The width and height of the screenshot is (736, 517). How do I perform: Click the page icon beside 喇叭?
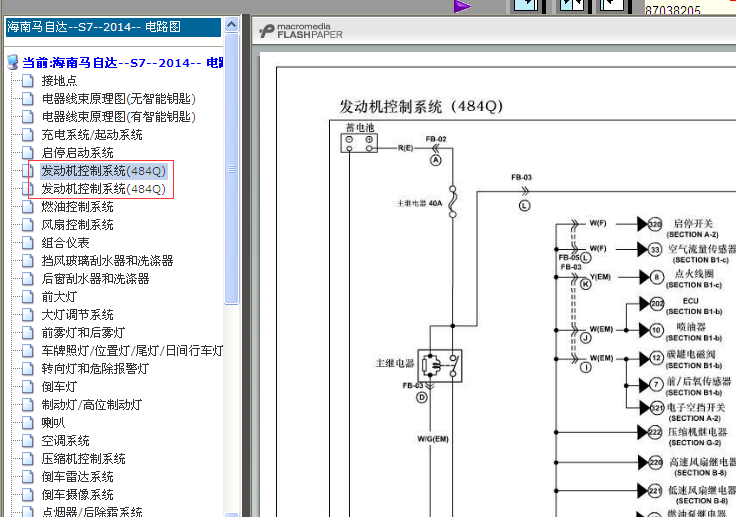pos(28,423)
